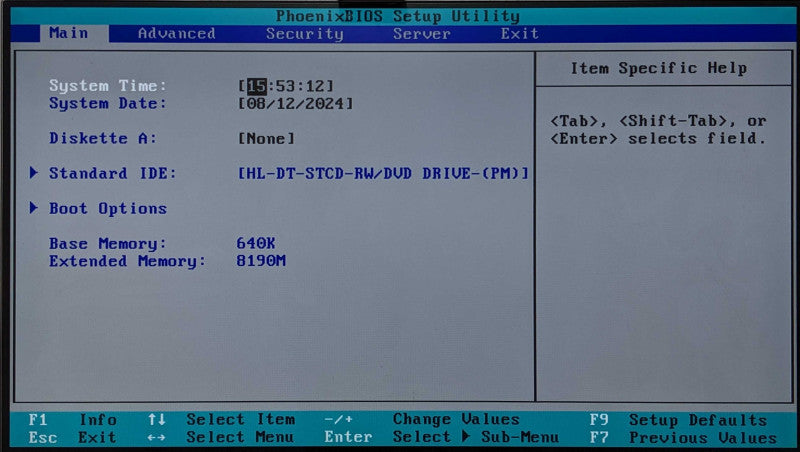Change the Diskette A value None
This screenshot has height=452, width=800.
tap(266, 139)
